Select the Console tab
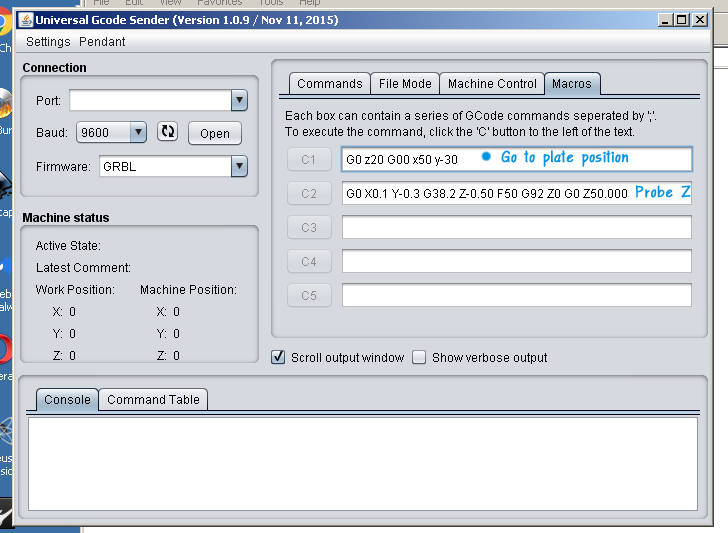 click(67, 399)
